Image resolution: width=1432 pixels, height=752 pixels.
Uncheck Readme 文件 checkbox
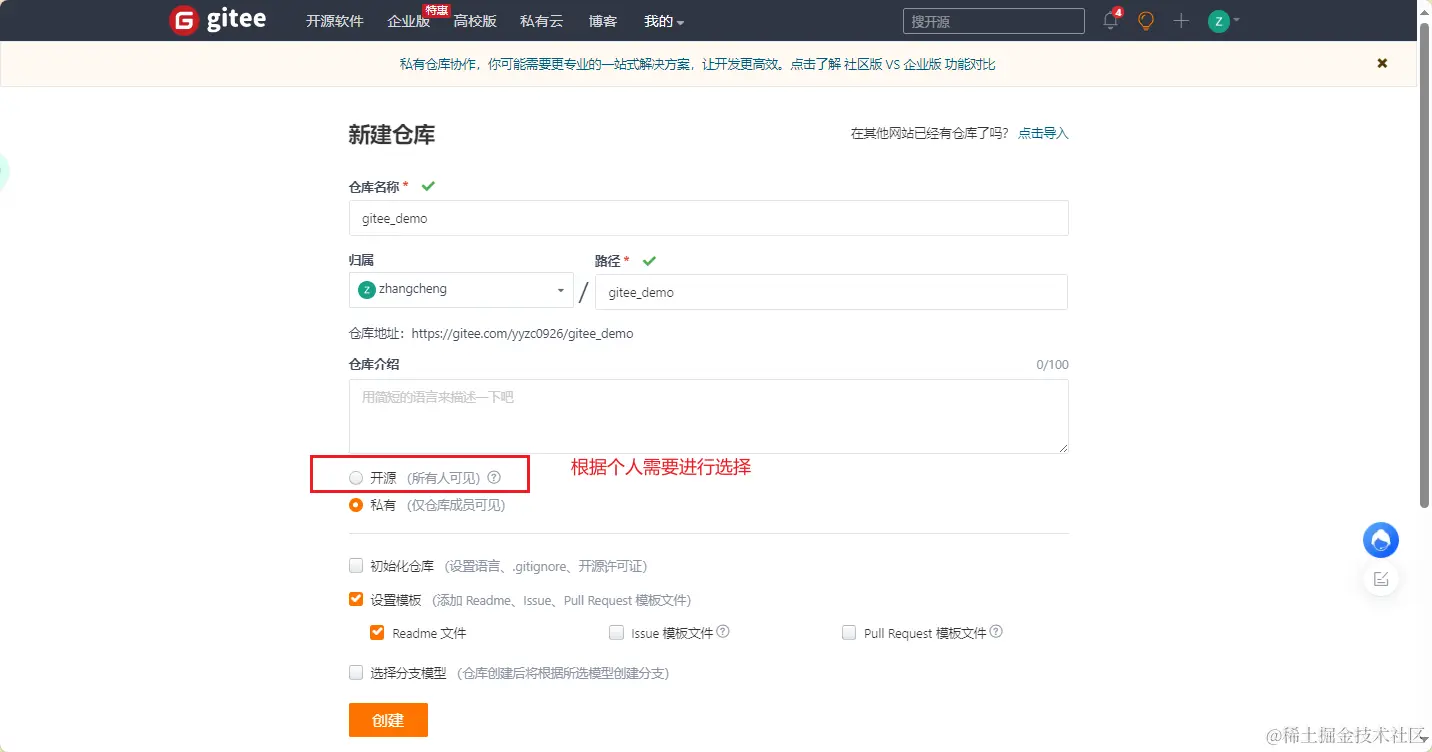[377, 632]
